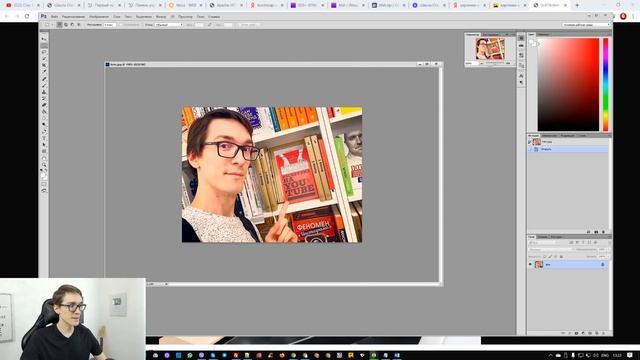Screen dimensions: 640x360
Task: Click the Navigator panel preview thumbnail
Action: click(490, 48)
